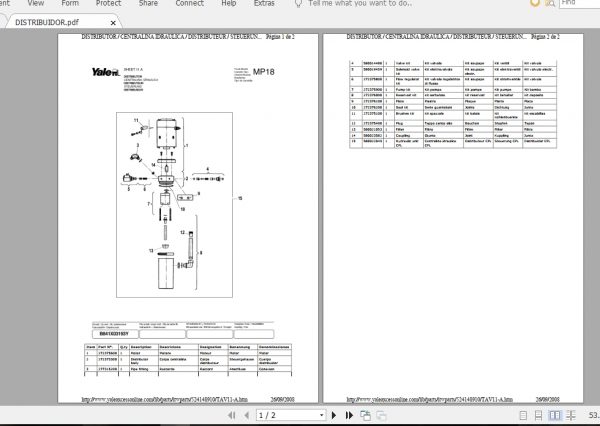600x426 pixels.
Task: Click the 'Pagina 1 de 2' header text
Action: pos(280,37)
